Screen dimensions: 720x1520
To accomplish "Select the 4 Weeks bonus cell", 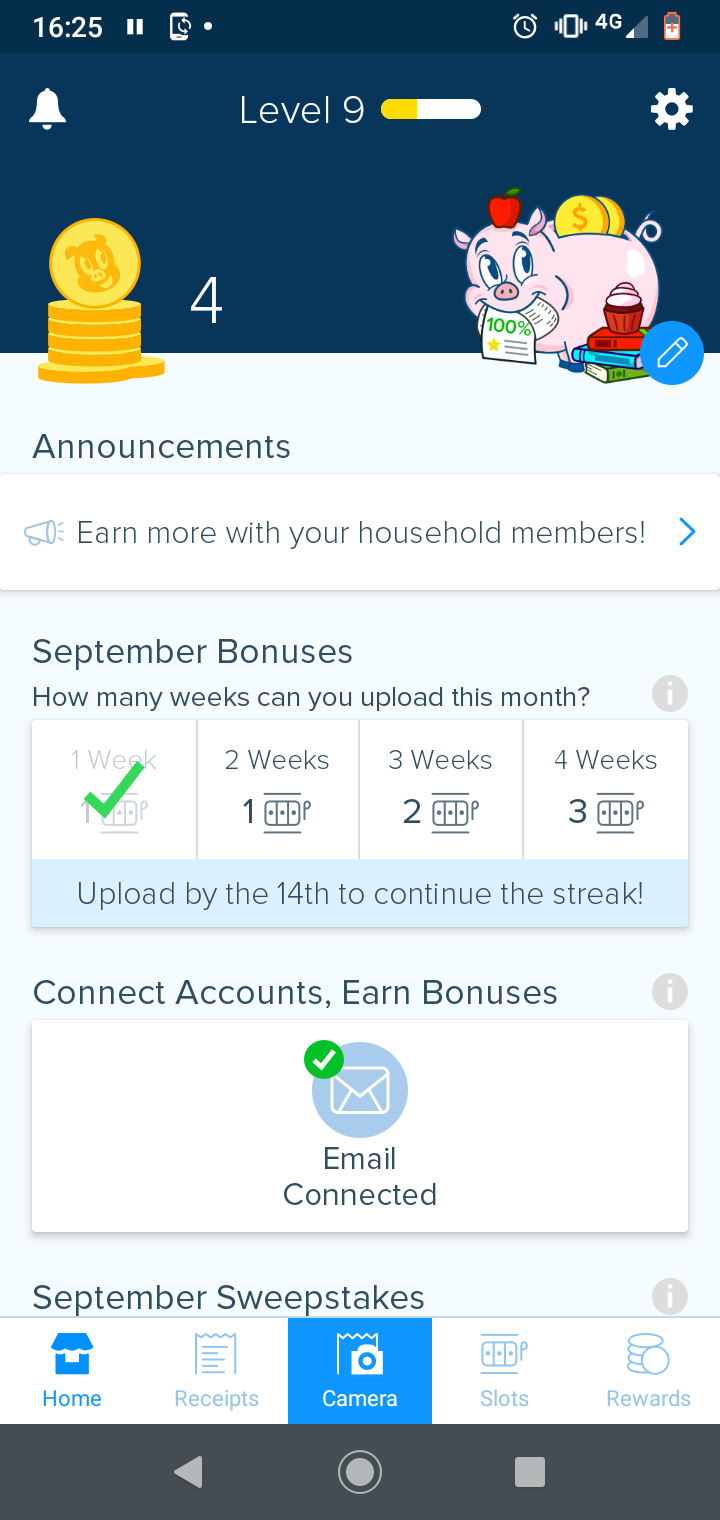I will [x=605, y=790].
